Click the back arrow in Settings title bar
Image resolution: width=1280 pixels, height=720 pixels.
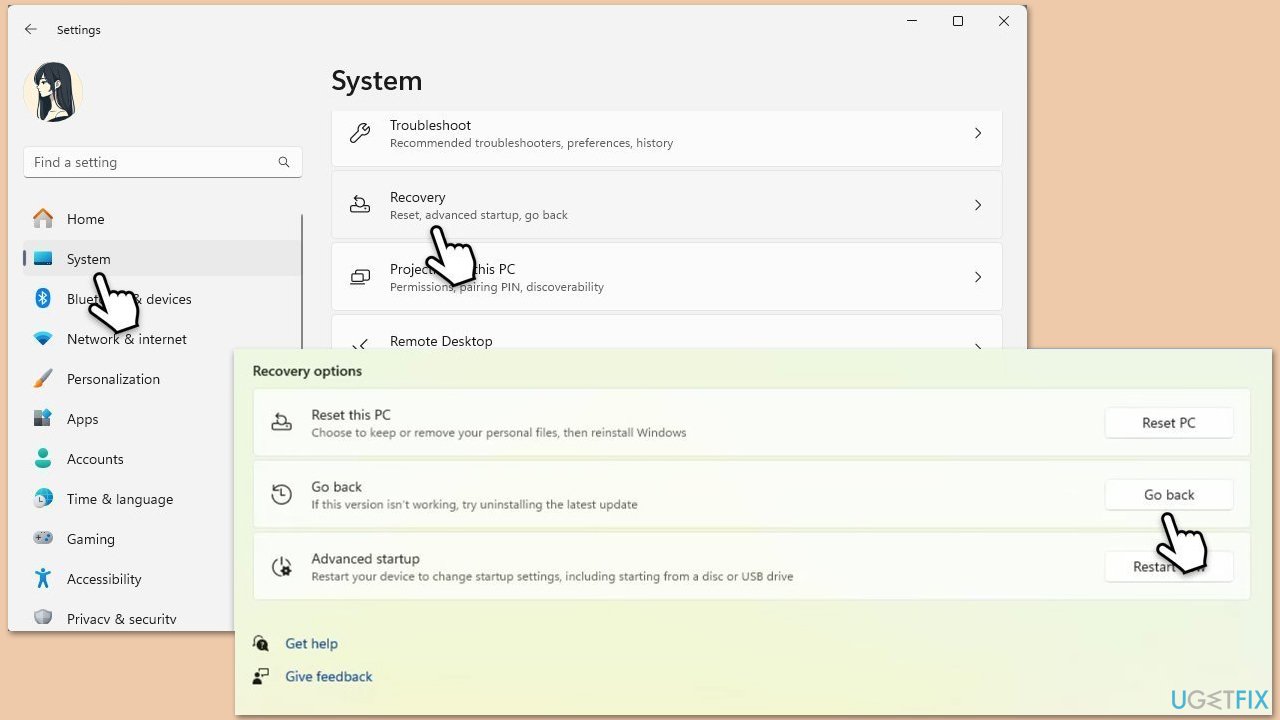(x=31, y=30)
